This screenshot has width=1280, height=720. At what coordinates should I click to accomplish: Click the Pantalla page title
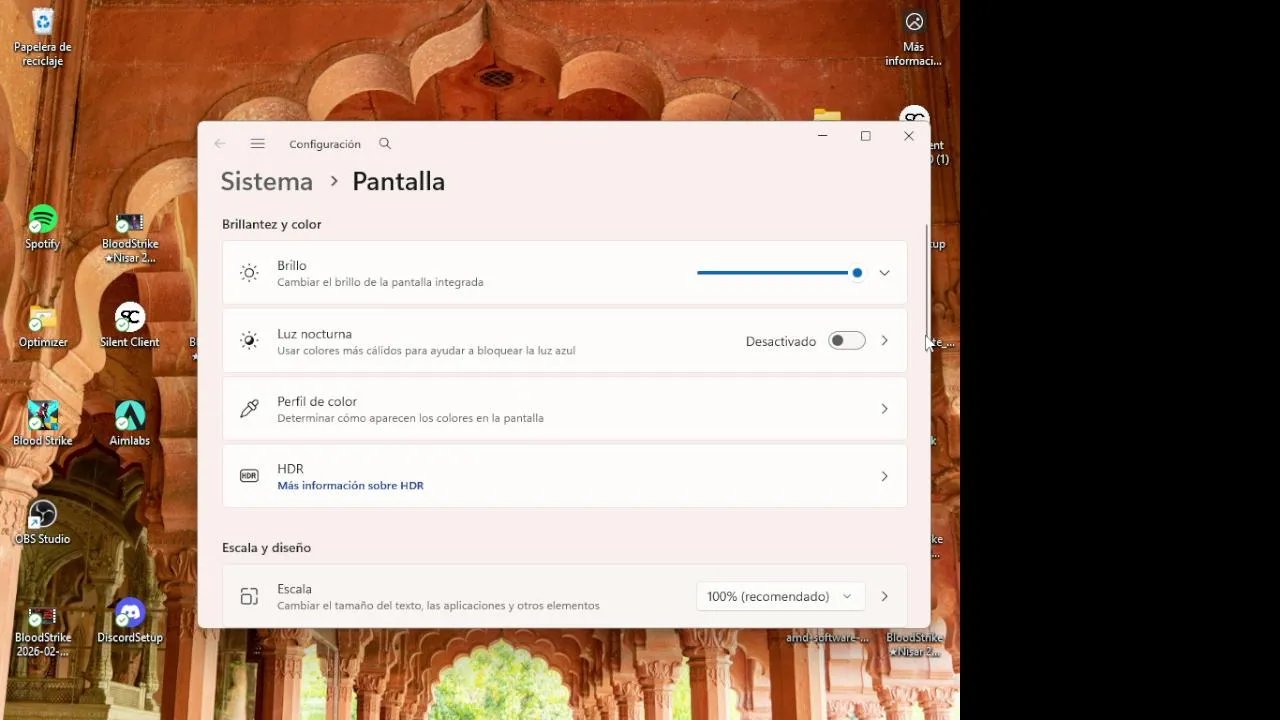398,181
